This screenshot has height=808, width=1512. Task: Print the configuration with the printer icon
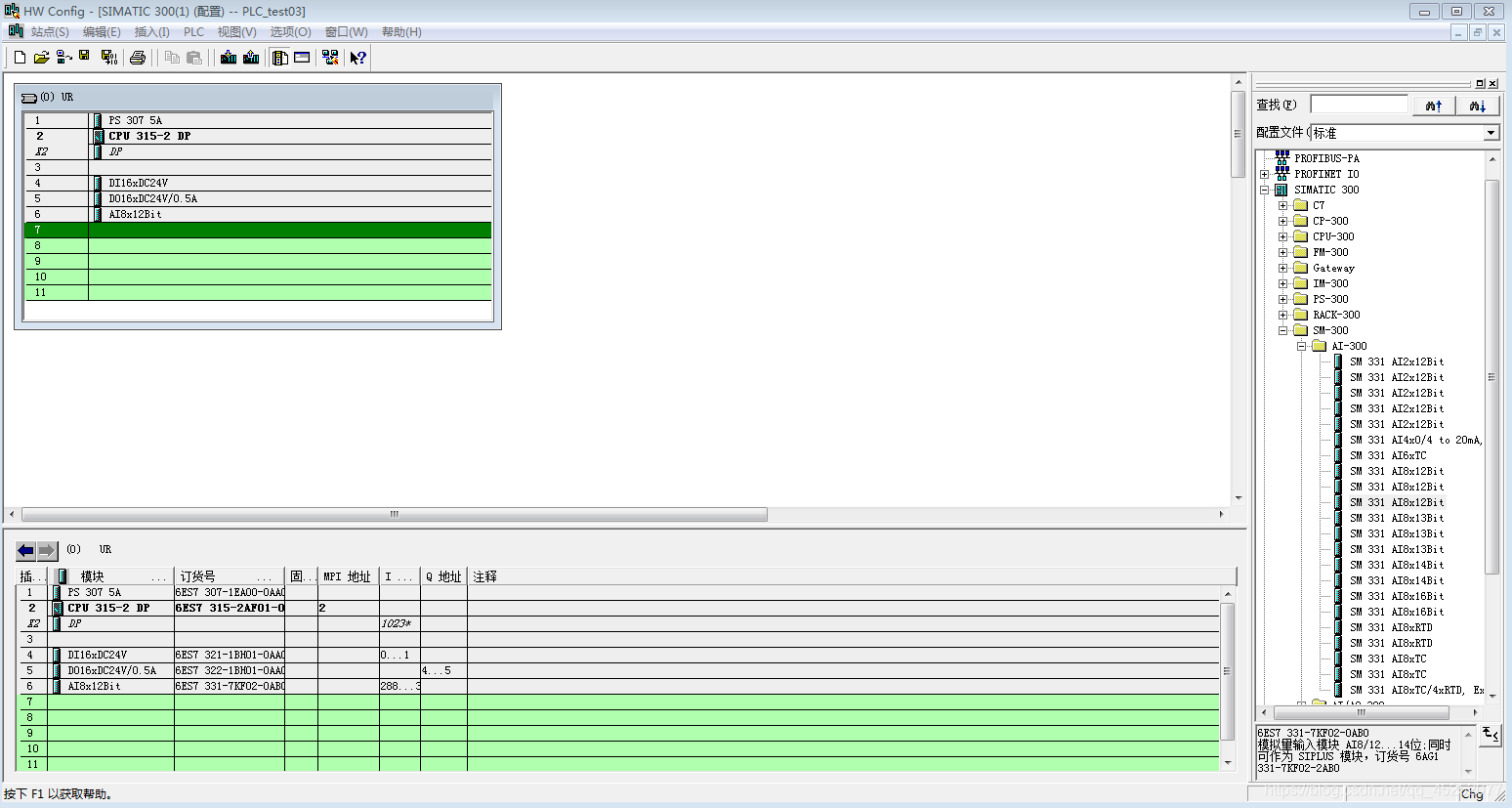pos(138,58)
